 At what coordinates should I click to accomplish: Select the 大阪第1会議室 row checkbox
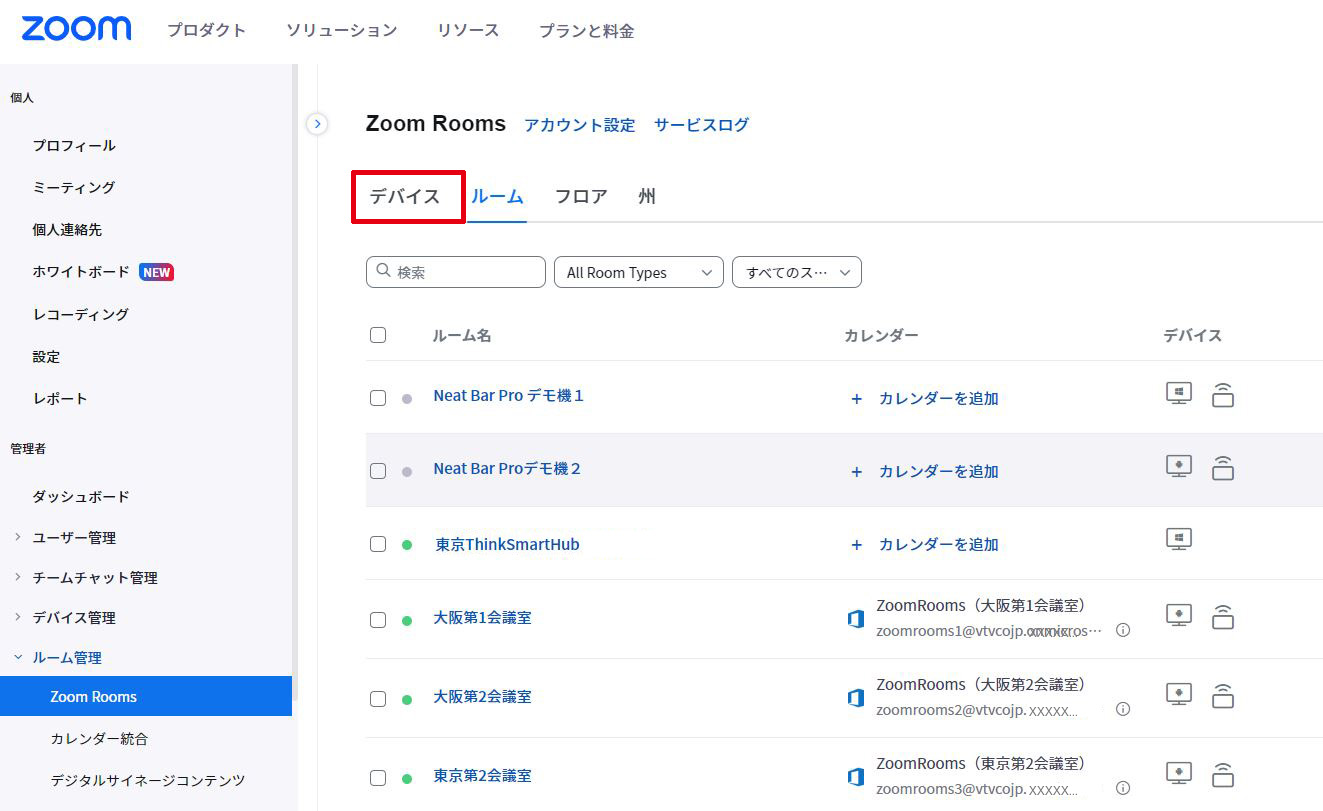[378, 620]
